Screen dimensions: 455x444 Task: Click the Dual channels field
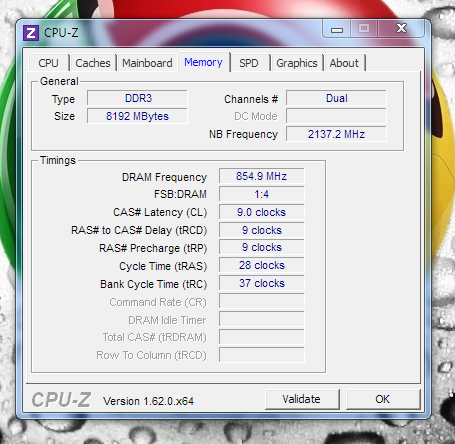click(336, 98)
